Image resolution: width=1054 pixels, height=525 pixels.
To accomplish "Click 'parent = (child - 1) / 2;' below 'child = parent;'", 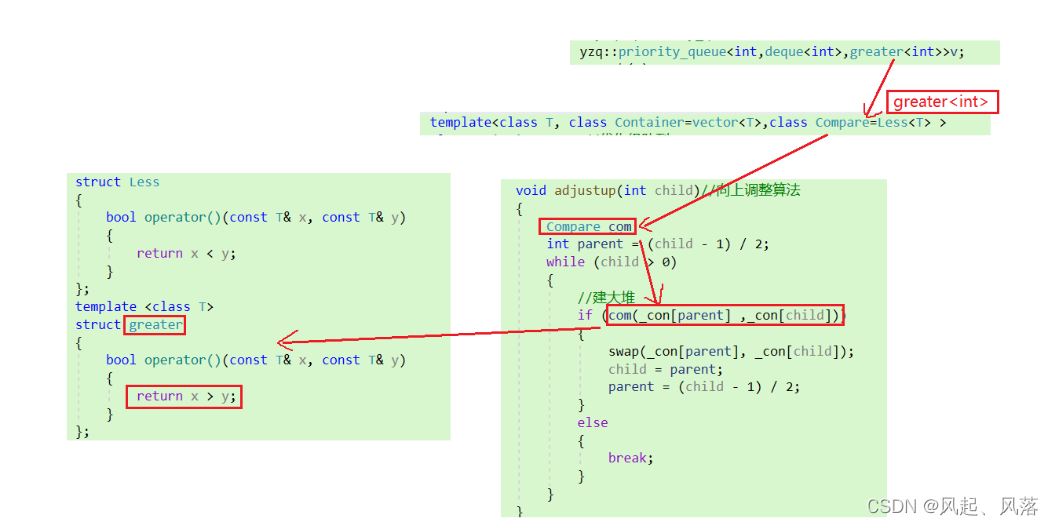I will [x=704, y=387].
